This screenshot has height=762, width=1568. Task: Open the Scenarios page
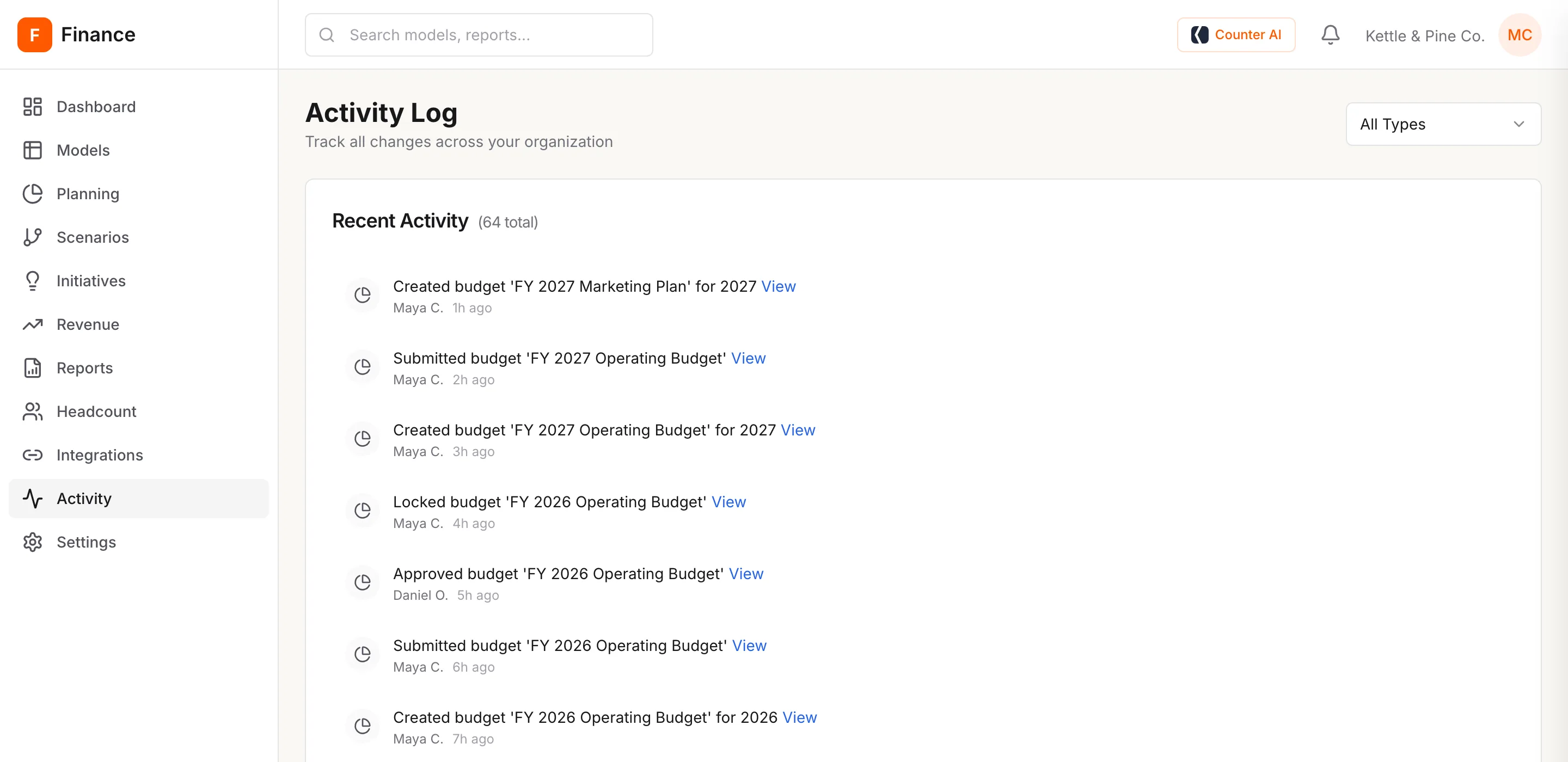pos(138,237)
